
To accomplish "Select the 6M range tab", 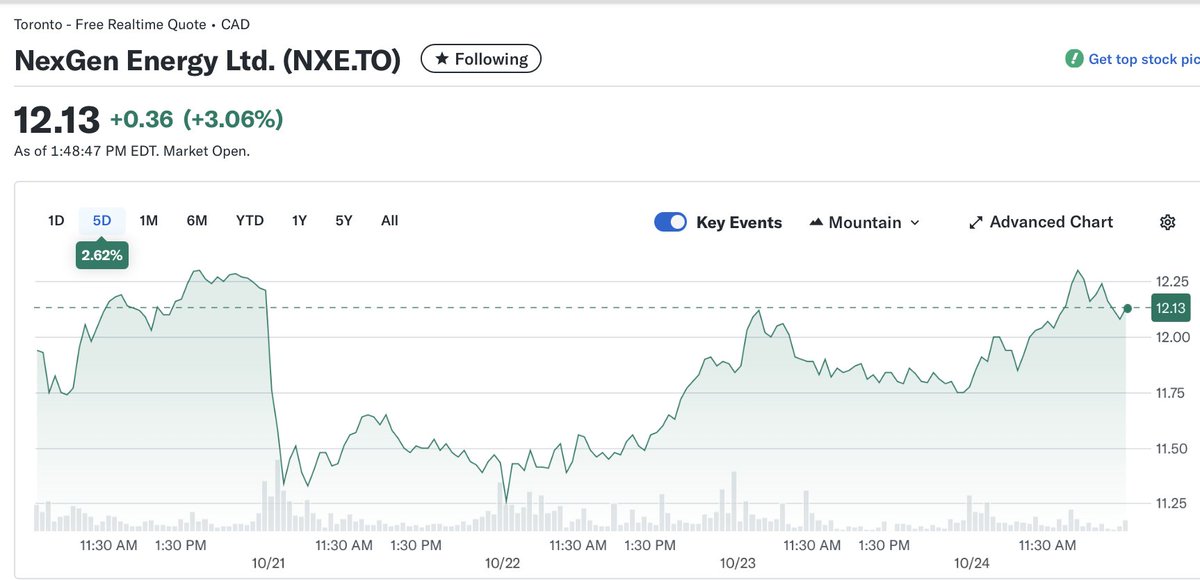I will coord(197,220).
